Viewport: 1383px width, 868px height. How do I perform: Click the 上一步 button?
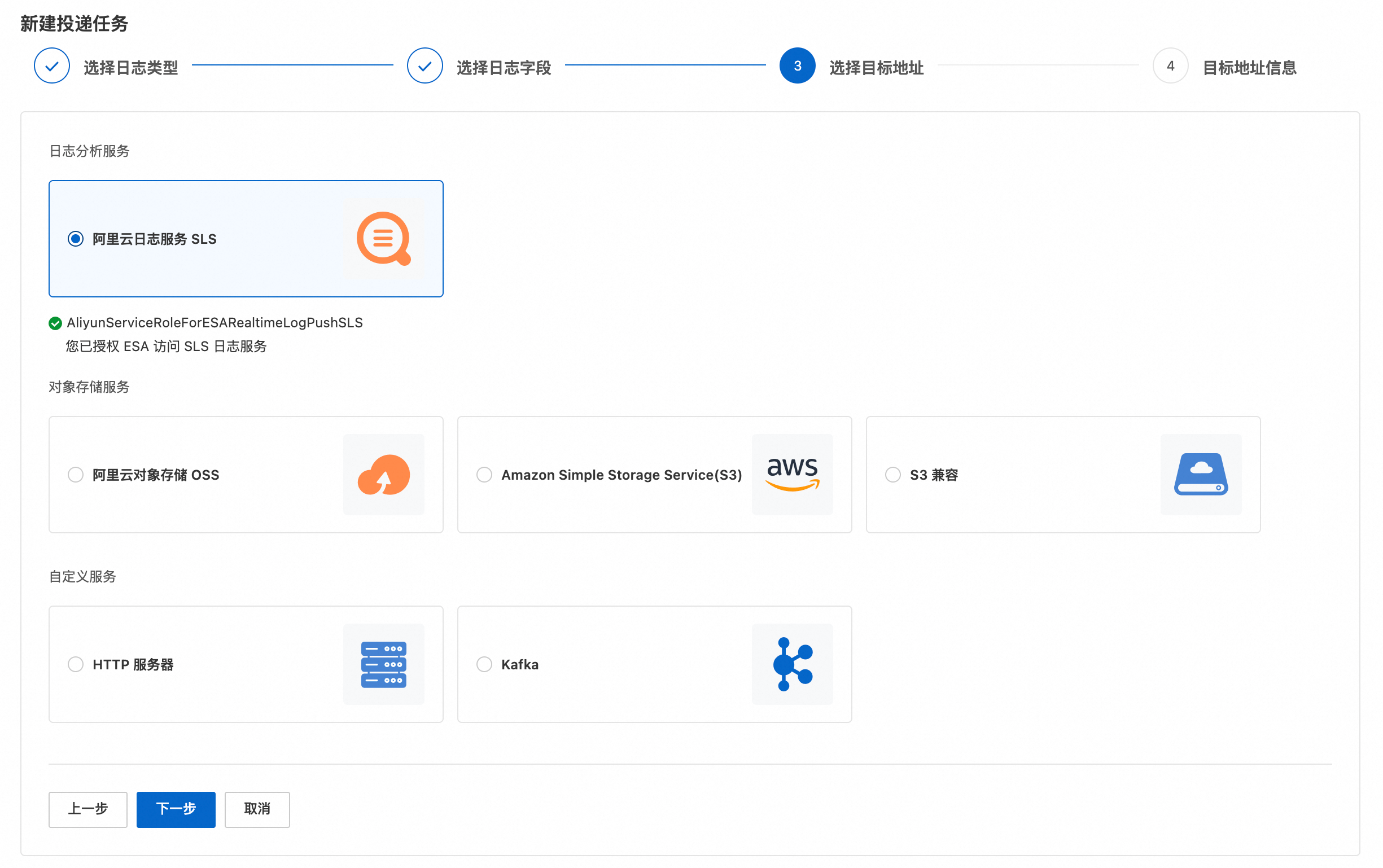88,809
